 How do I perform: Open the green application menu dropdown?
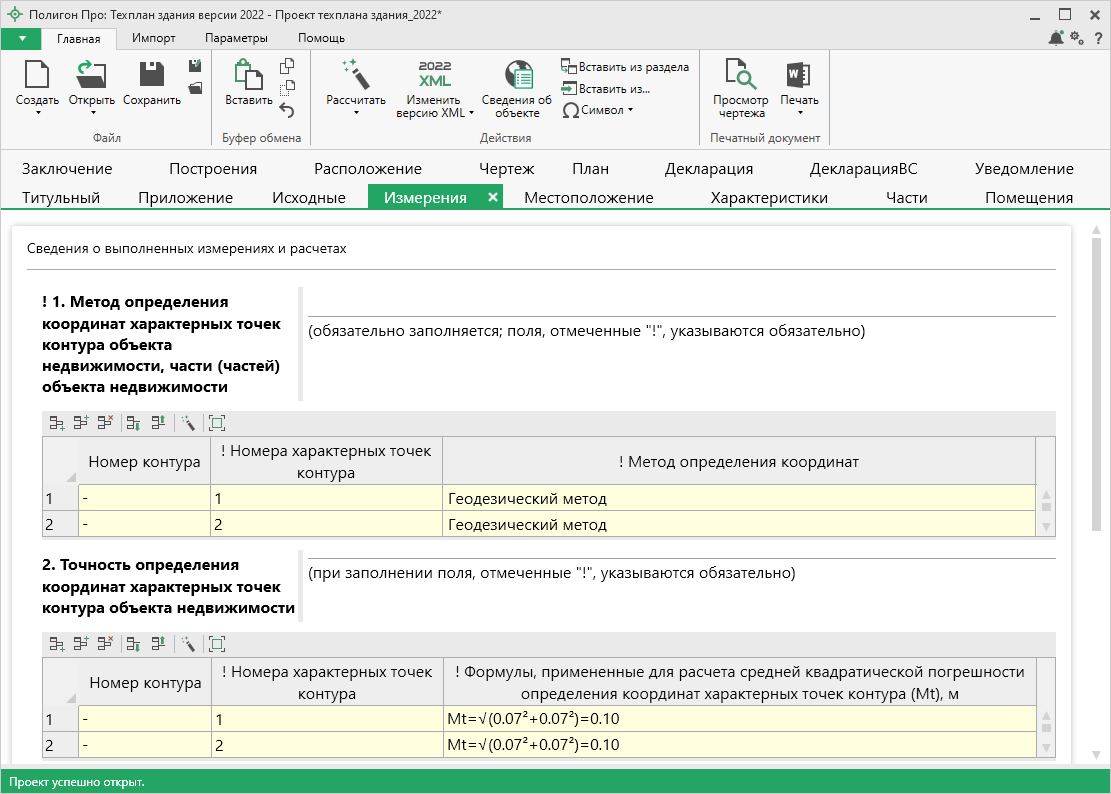click(x=22, y=38)
